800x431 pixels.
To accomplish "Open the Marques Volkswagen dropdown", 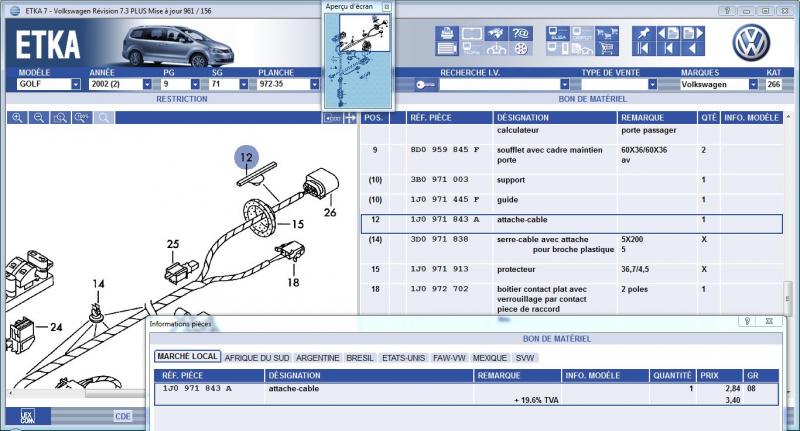I will 753,84.
